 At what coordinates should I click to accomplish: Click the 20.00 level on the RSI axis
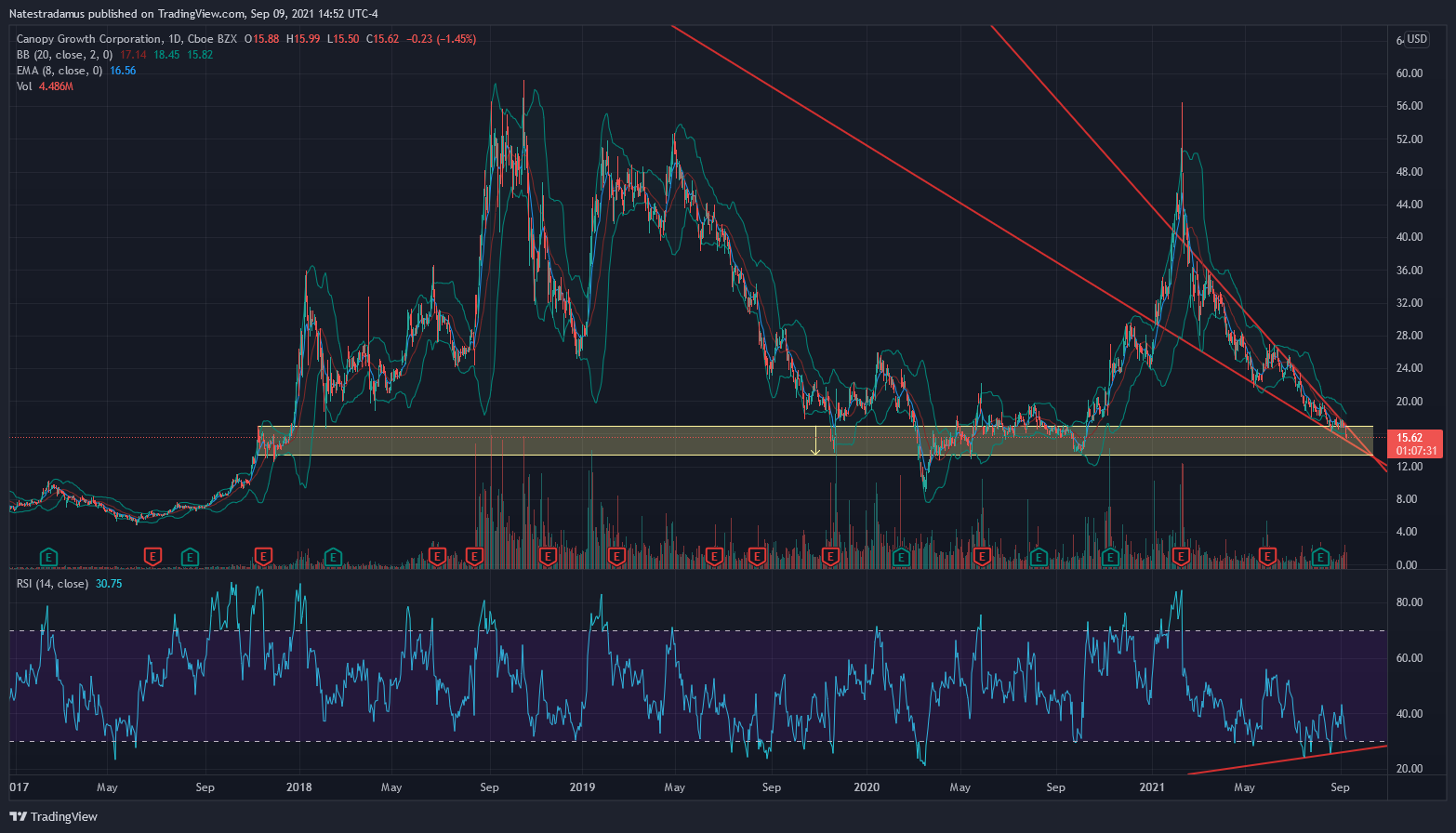coord(1410,769)
